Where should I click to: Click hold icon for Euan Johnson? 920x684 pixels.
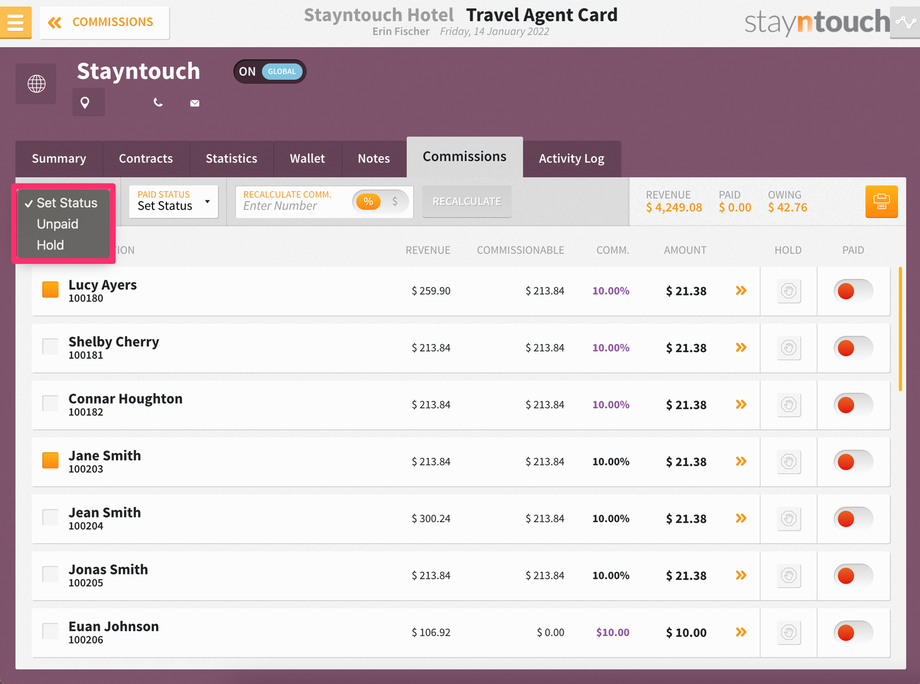point(789,632)
